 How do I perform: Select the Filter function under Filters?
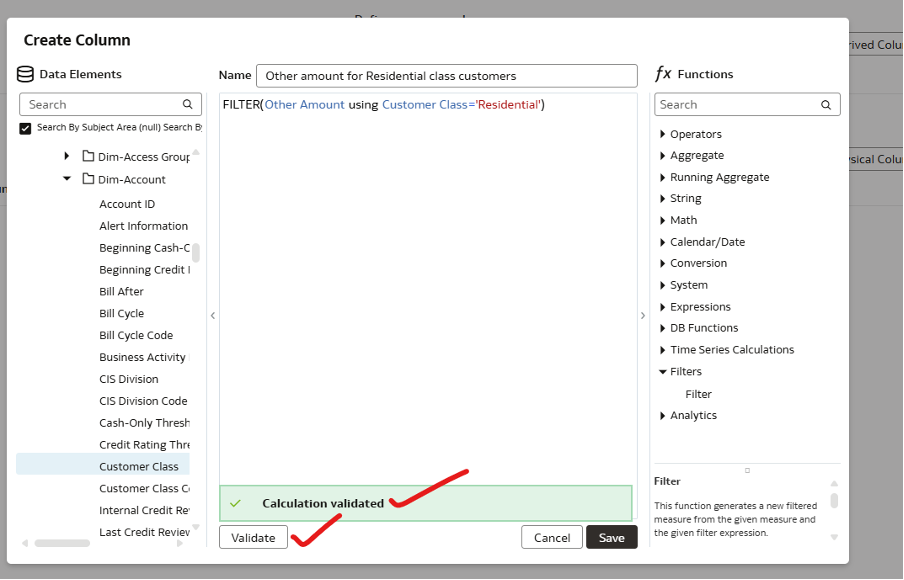point(698,394)
